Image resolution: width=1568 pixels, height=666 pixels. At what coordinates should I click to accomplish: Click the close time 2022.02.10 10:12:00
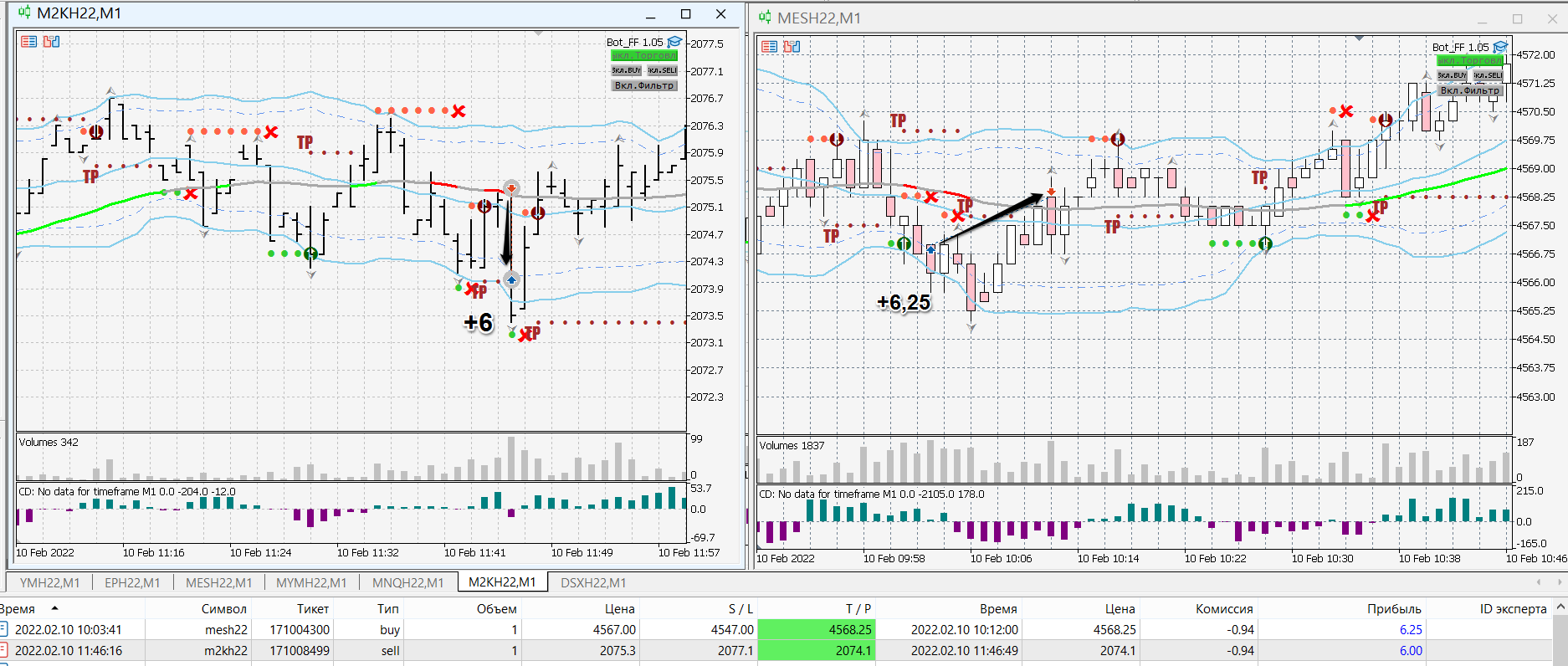coord(965,629)
